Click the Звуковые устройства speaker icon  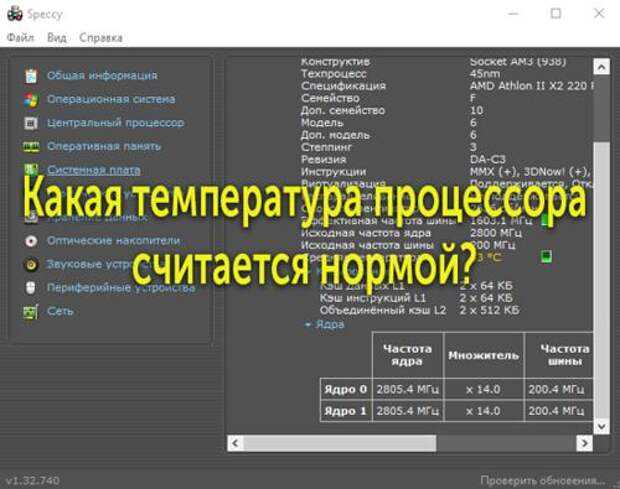(x=31, y=264)
